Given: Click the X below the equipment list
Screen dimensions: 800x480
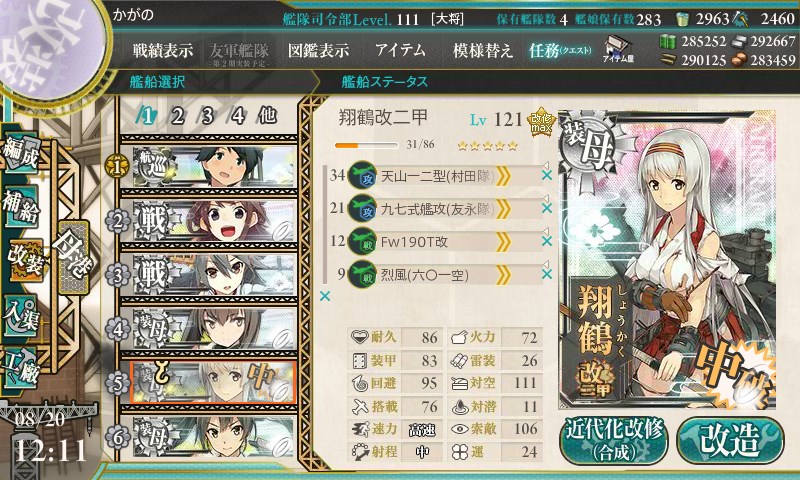Looking at the screenshot, I should tap(324, 296).
